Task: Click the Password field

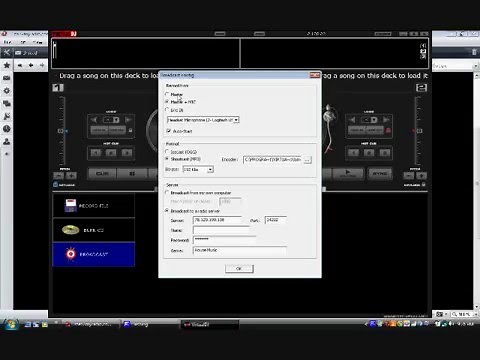Action: click(225, 240)
